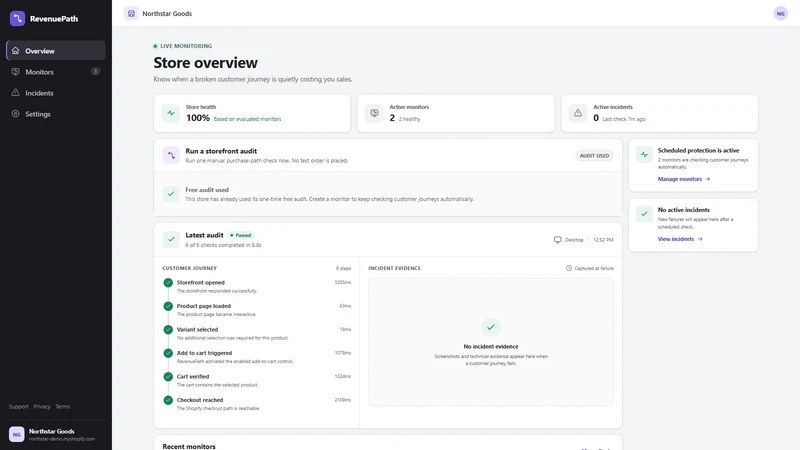Open the Overview page in the sidebar
Screen dimensions: 800x450
point(56,51)
